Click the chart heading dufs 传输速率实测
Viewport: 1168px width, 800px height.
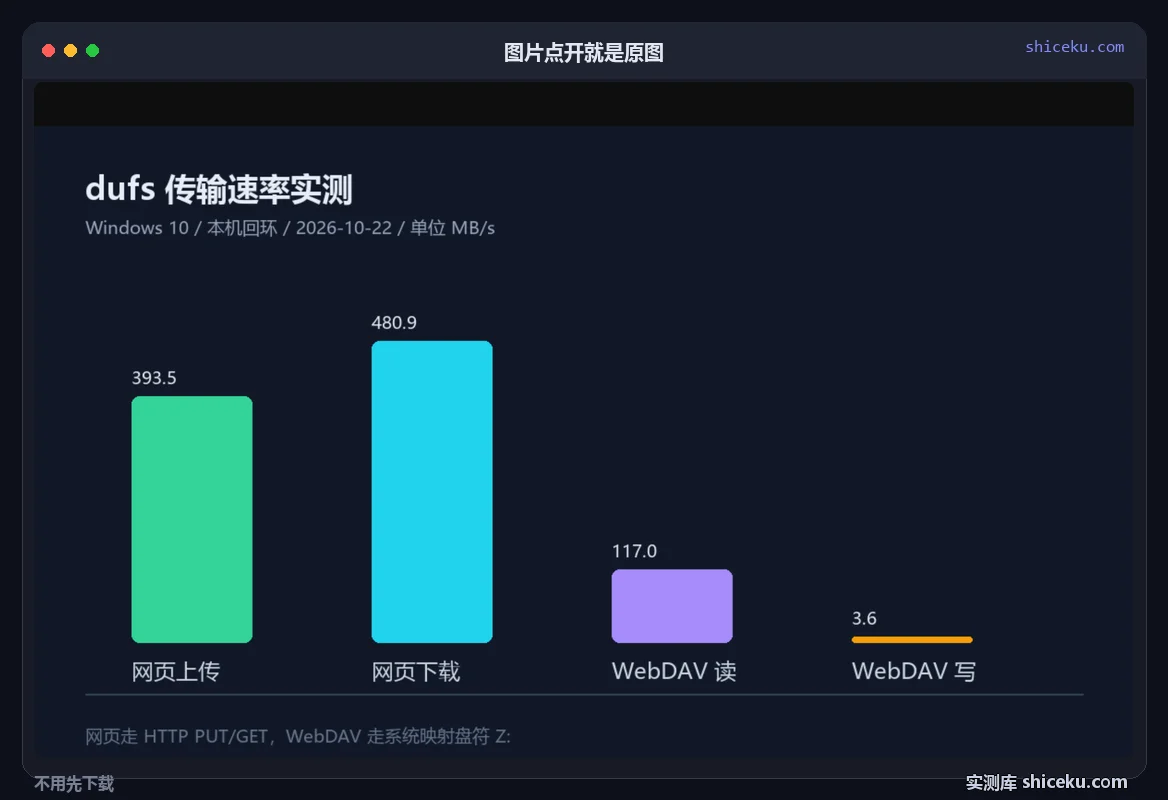pos(219,189)
